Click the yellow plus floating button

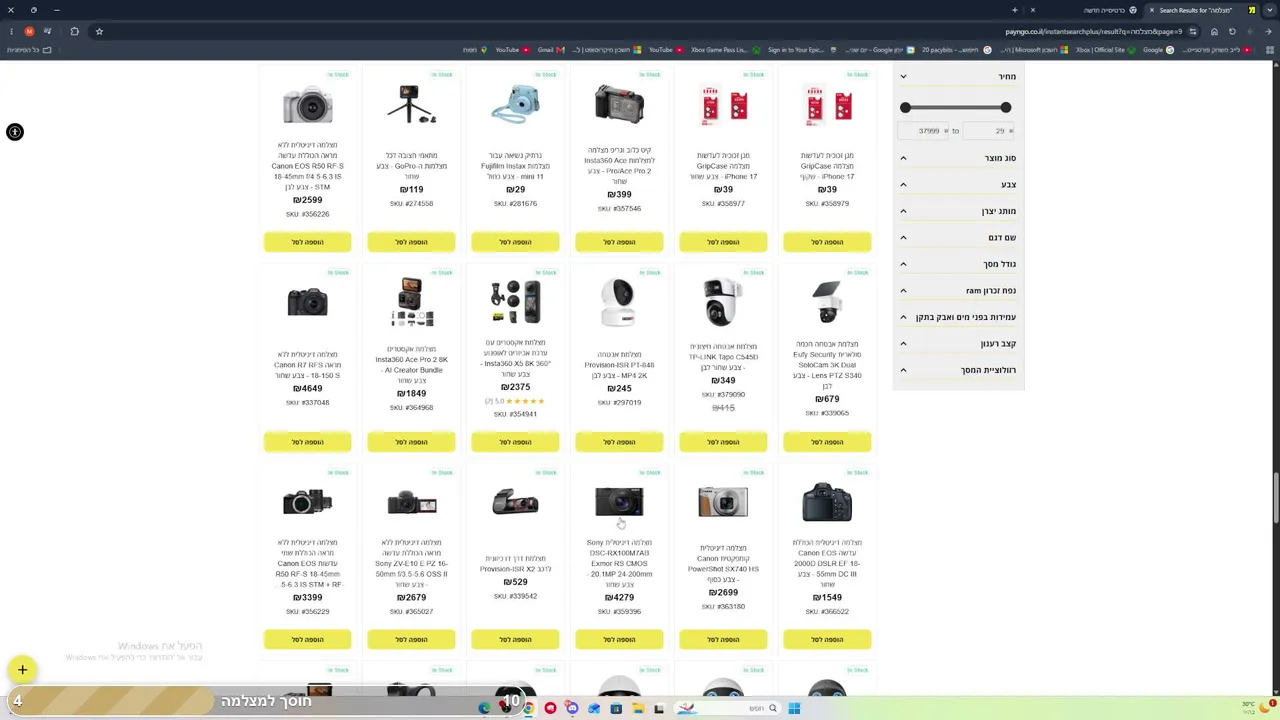tap(22, 670)
